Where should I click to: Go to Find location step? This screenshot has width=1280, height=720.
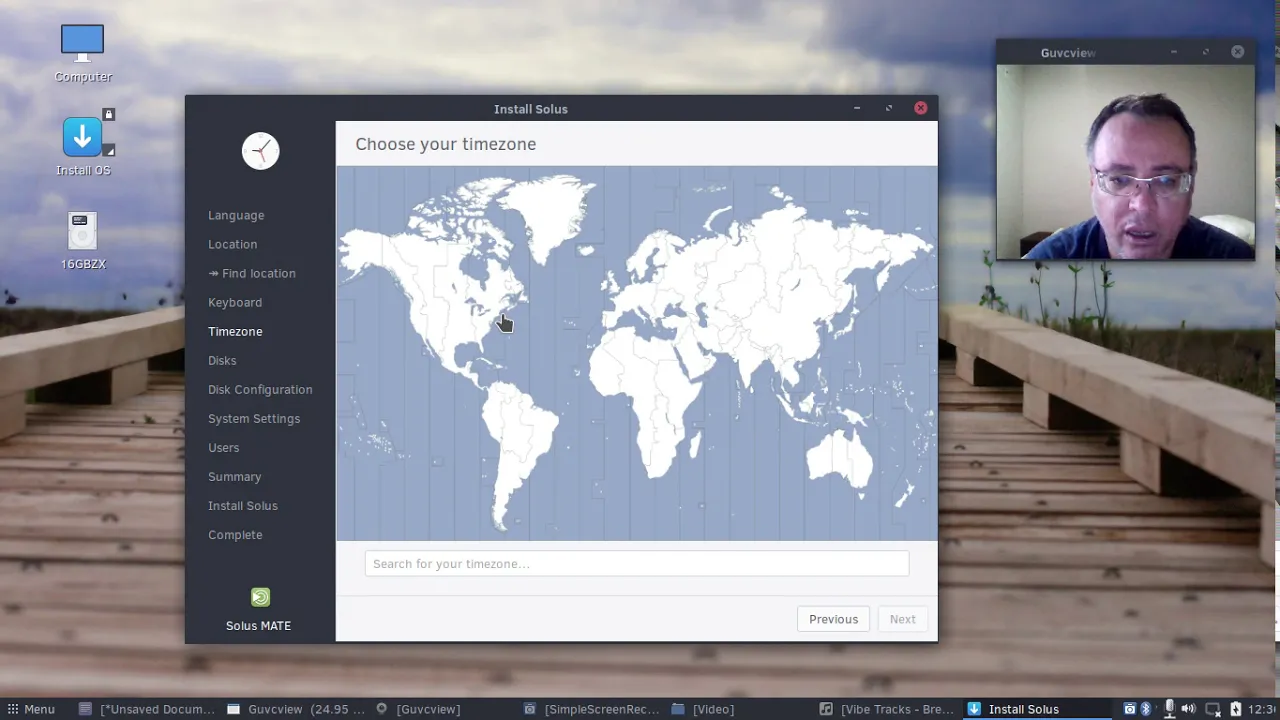pos(252,273)
